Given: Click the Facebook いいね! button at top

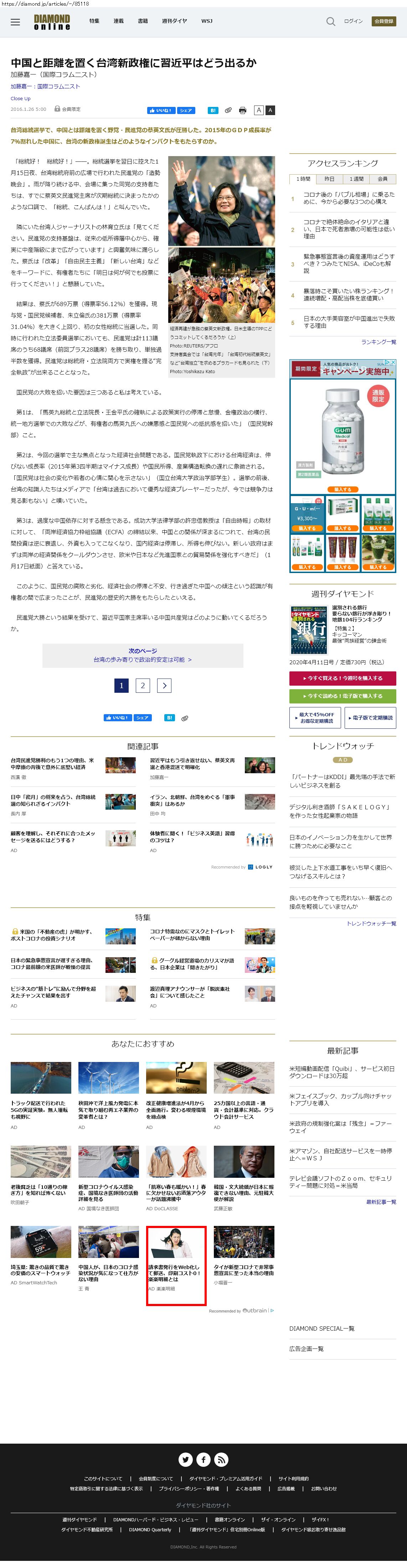Looking at the screenshot, I should tap(161, 111).
